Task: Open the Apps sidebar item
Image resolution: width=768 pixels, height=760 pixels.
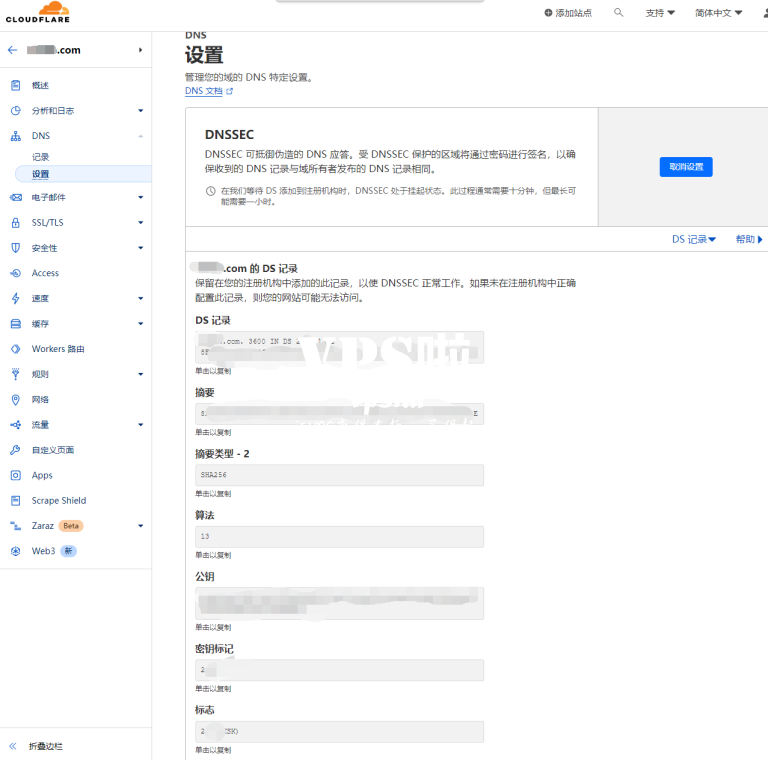Action: pyautogui.click(x=42, y=475)
